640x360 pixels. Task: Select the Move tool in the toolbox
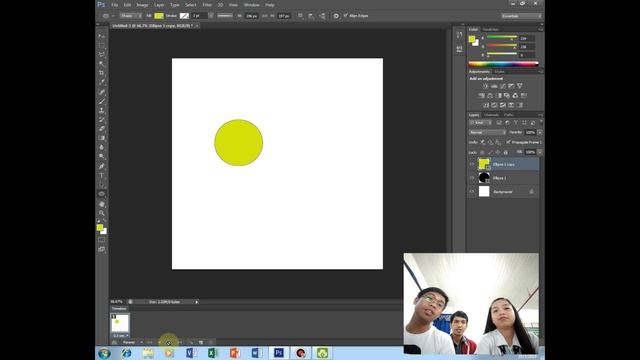point(102,36)
